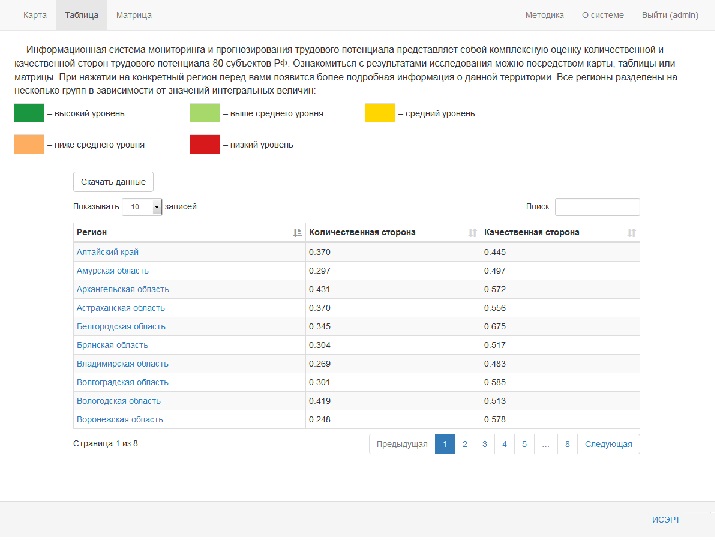Viewport: 715px width, 540px height.
Task: Go to pagination page 5
Action: tap(524, 444)
